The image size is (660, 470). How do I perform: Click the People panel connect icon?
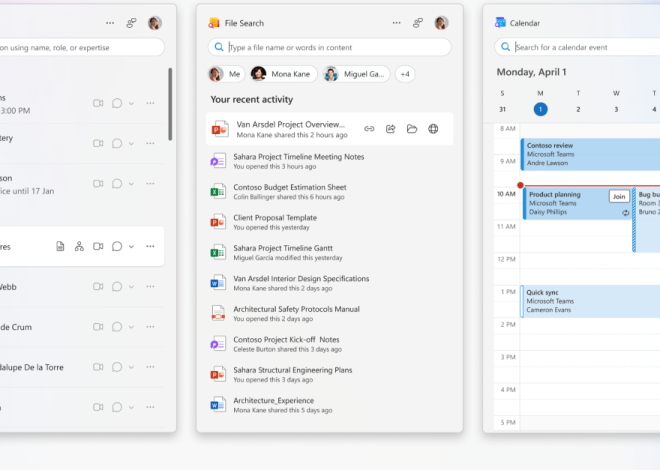[x=131, y=23]
